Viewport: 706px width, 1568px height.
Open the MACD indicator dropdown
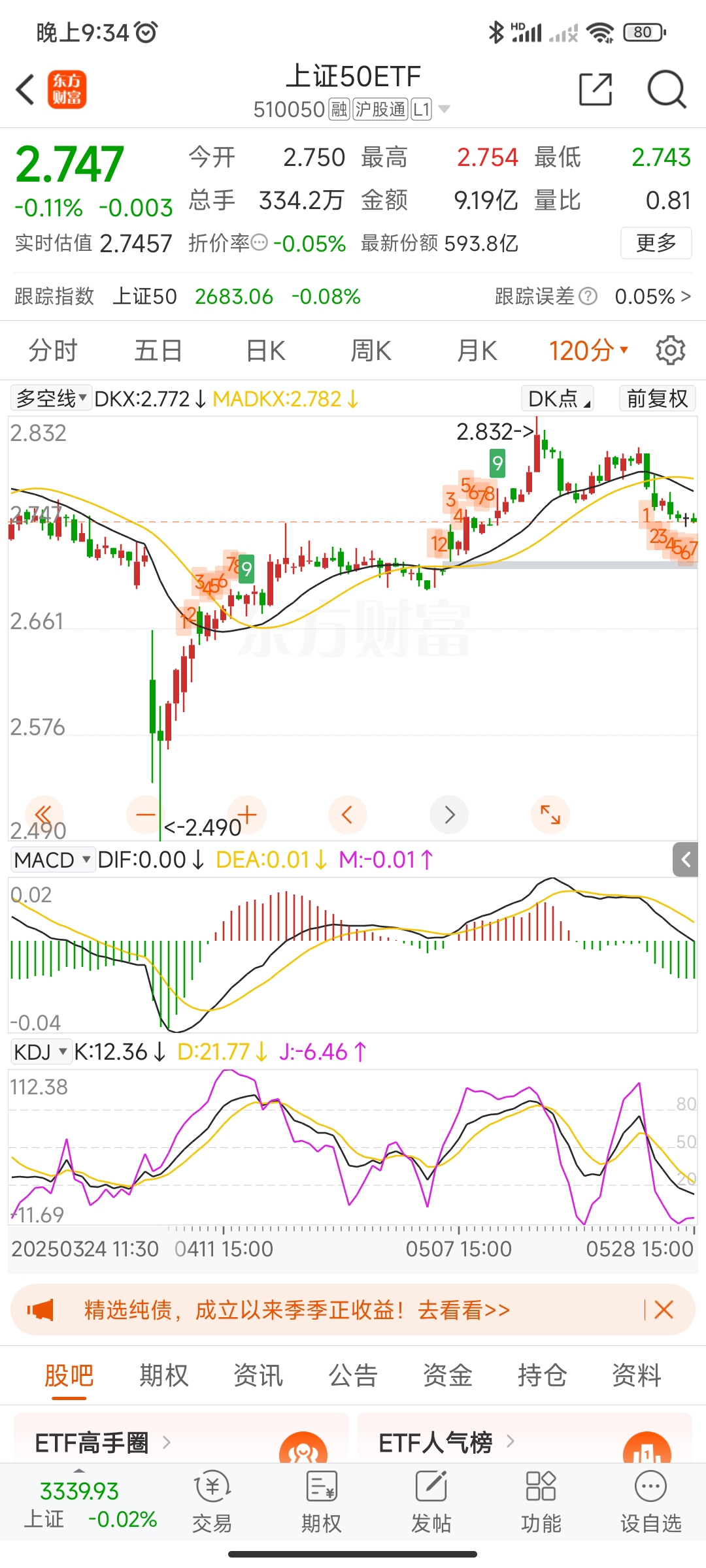[x=52, y=860]
